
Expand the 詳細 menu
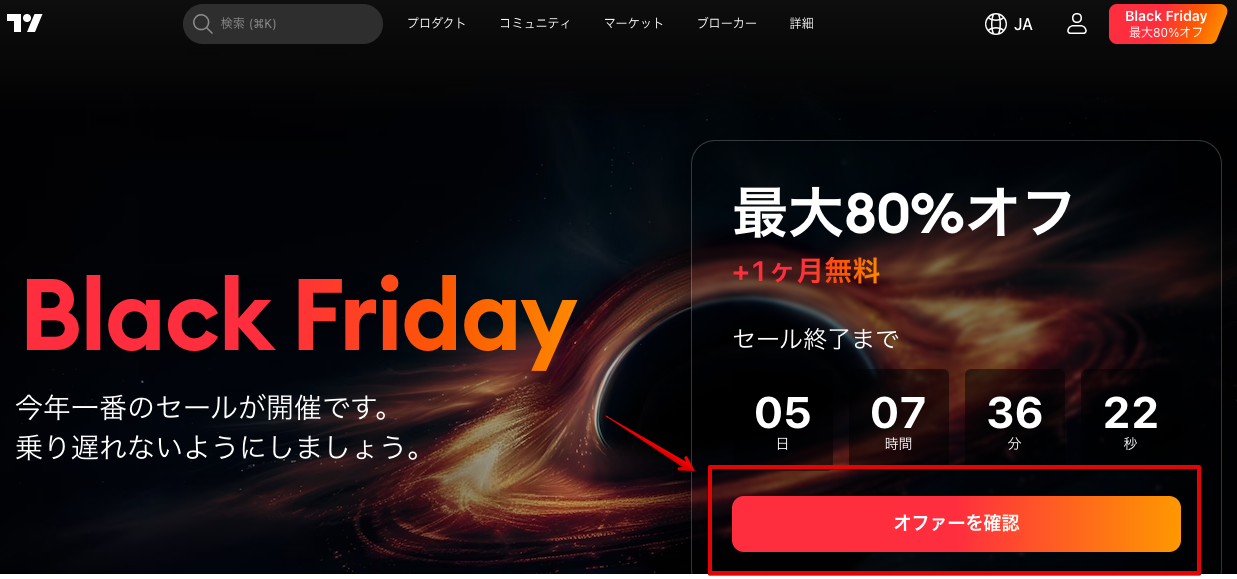[802, 23]
